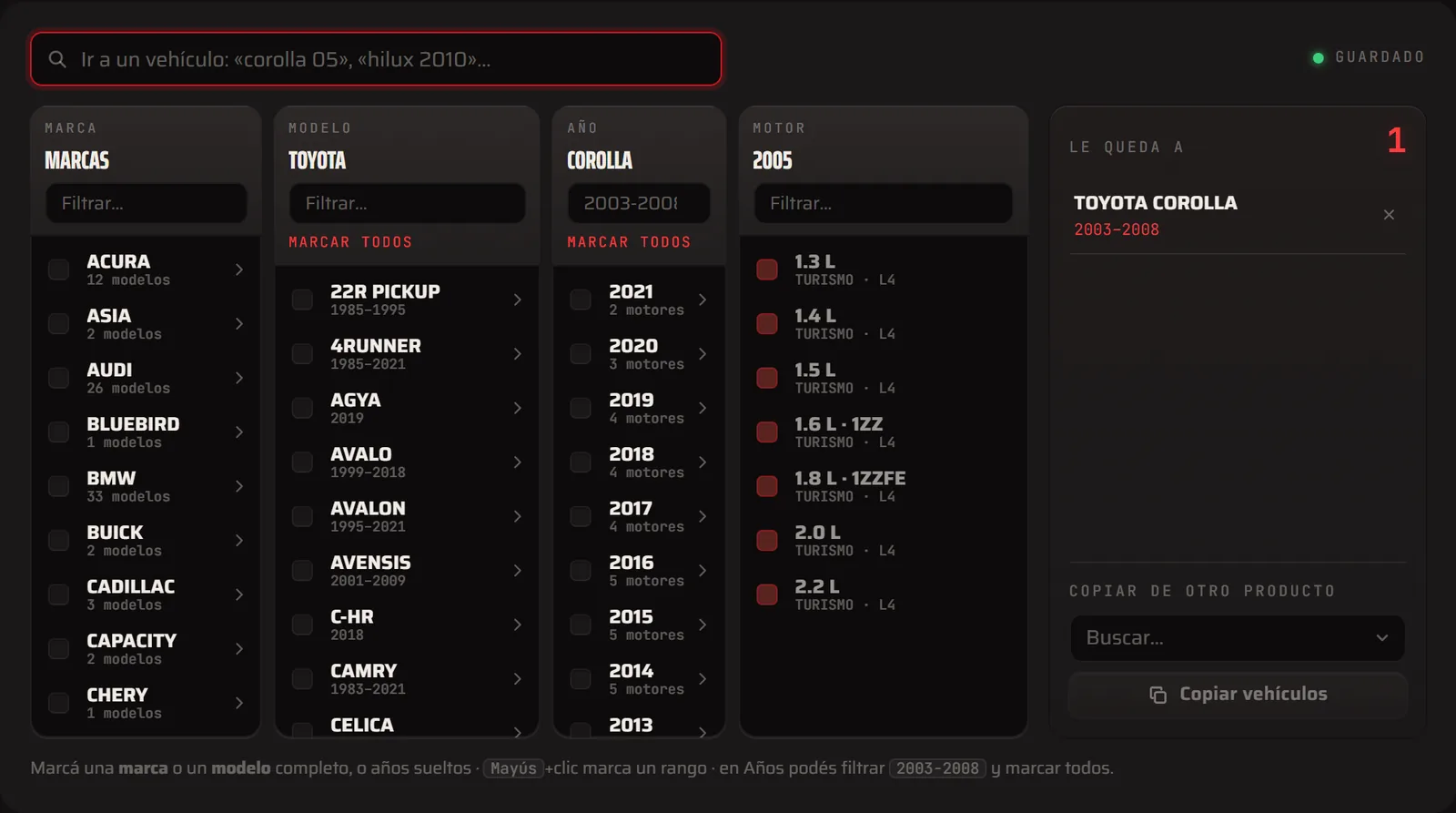Click MARCAR TODOS in the Corolla column

click(629, 242)
